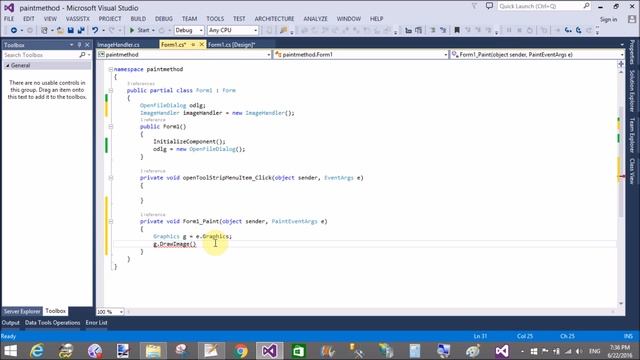Open Internet Explorer from the taskbar
640x360 pixels.
point(37,351)
